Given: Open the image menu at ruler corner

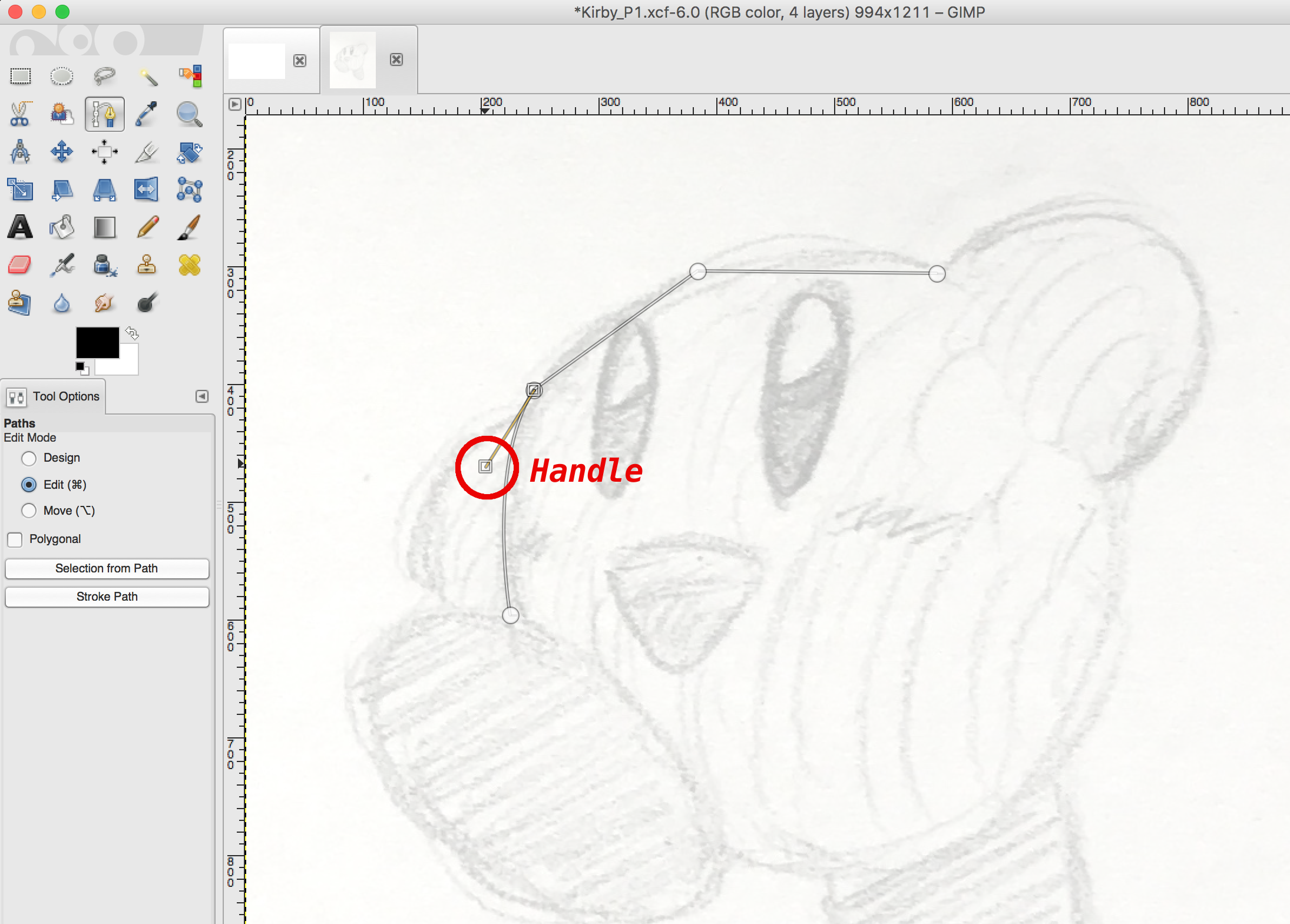Looking at the screenshot, I should coord(235,104).
